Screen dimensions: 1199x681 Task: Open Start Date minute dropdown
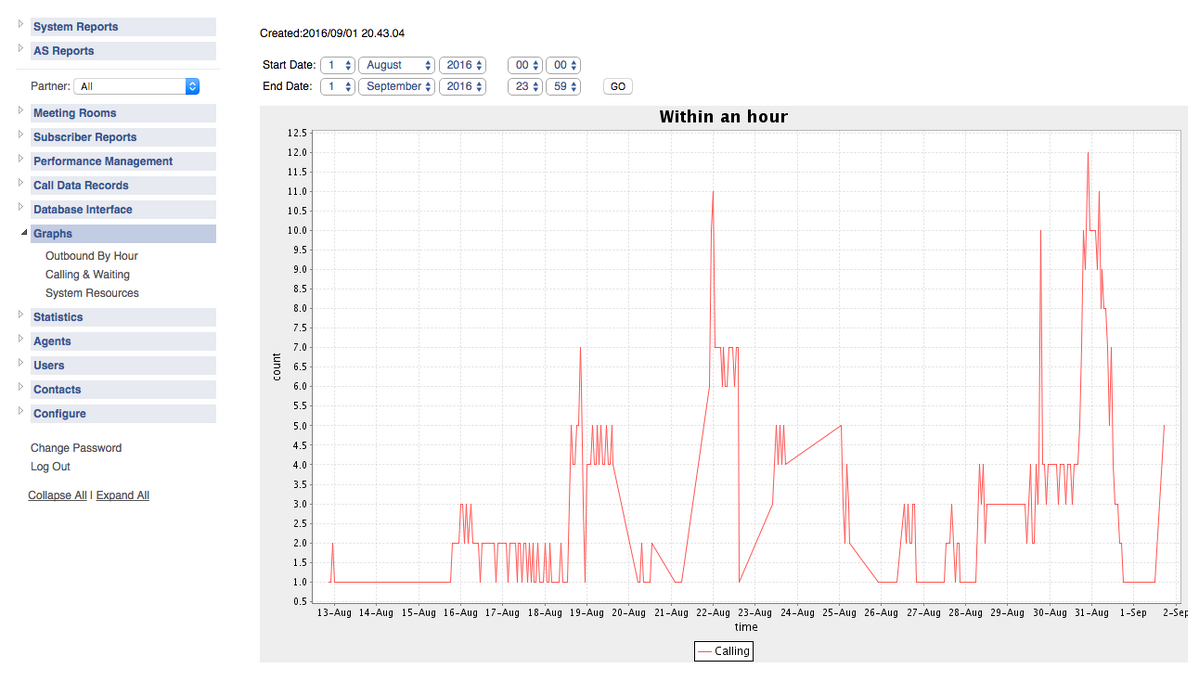coord(564,66)
